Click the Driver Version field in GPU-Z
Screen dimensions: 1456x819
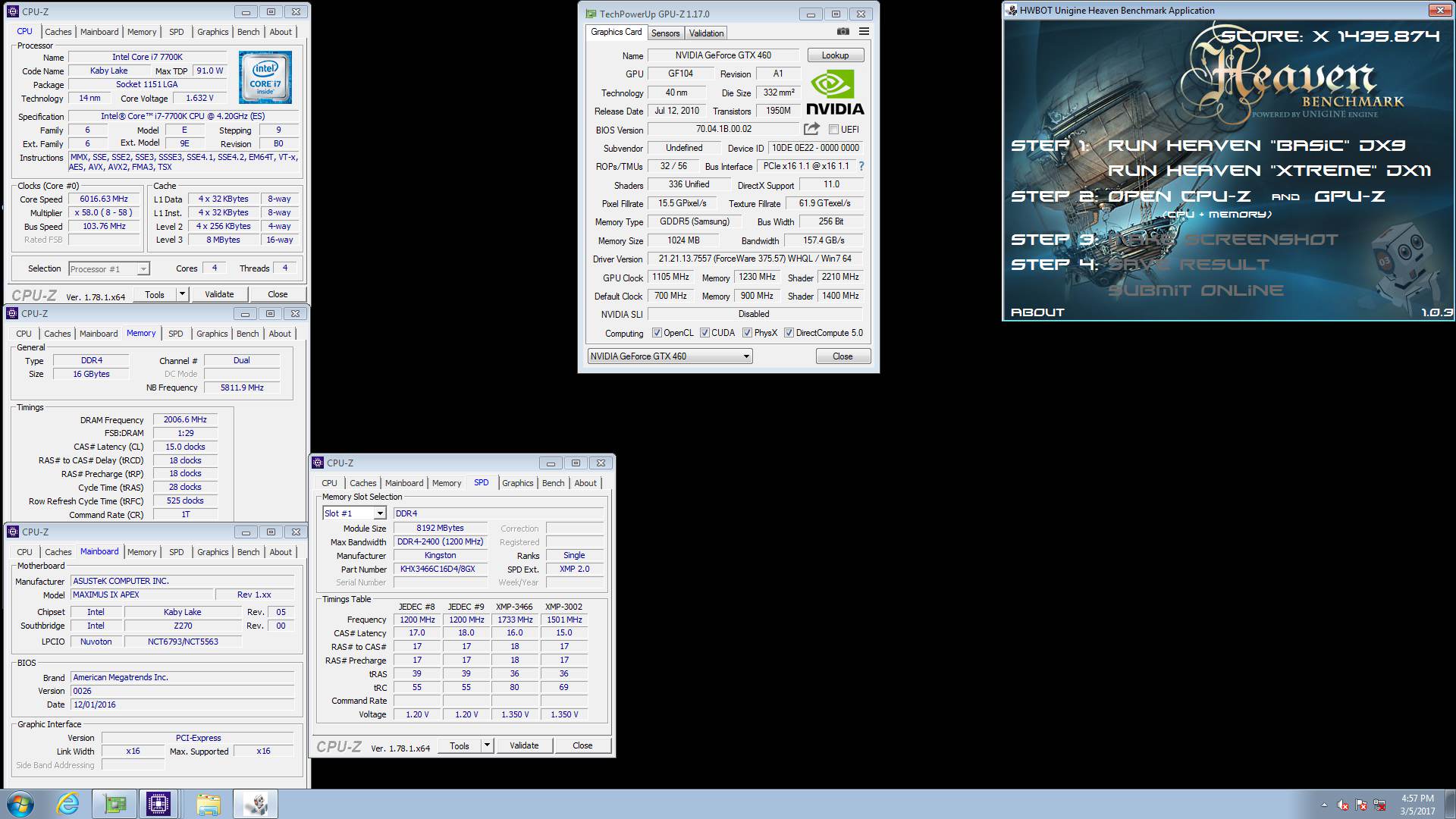[x=755, y=259]
